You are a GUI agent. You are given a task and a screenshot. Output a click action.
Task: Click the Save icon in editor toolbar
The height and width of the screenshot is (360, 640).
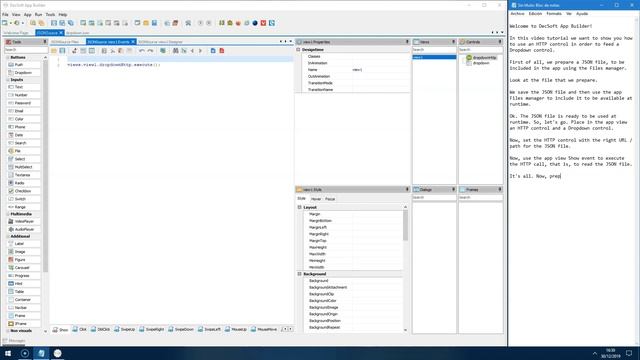(62, 51)
